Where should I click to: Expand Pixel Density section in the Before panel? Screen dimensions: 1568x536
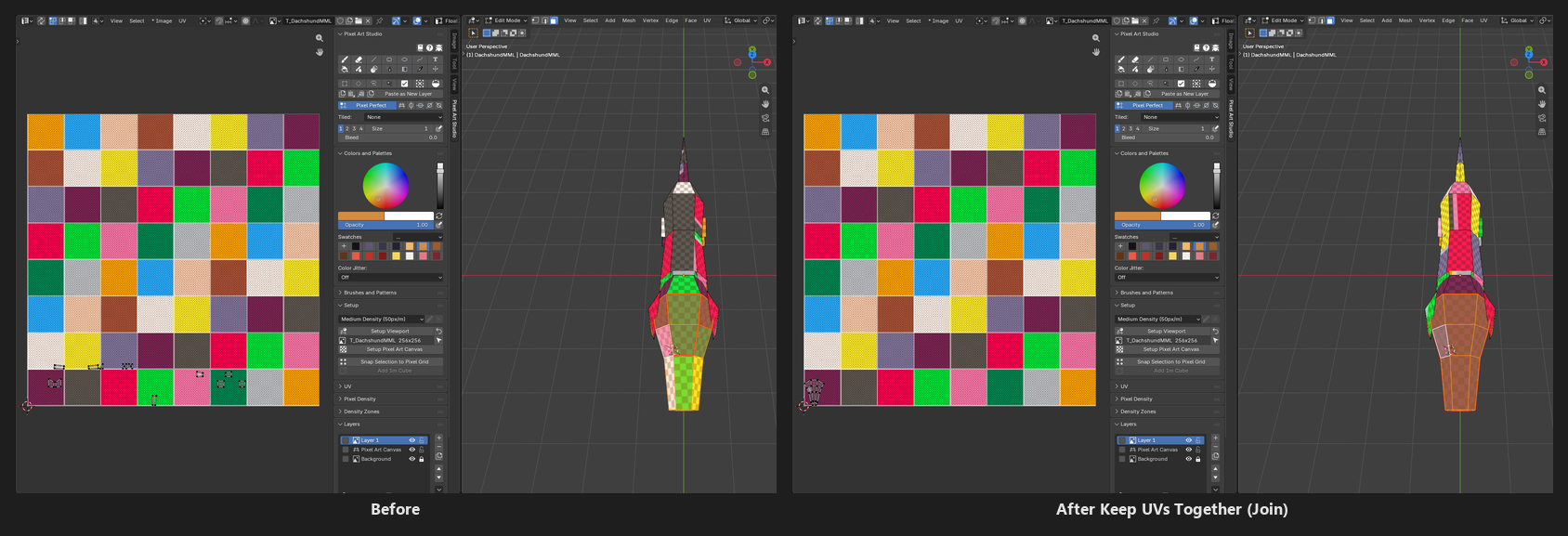tap(359, 399)
